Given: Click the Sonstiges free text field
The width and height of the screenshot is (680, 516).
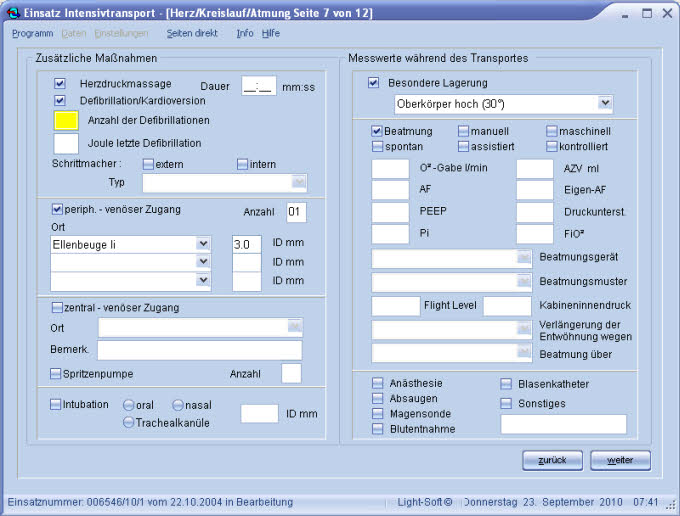Looking at the screenshot, I should point(564,424).
